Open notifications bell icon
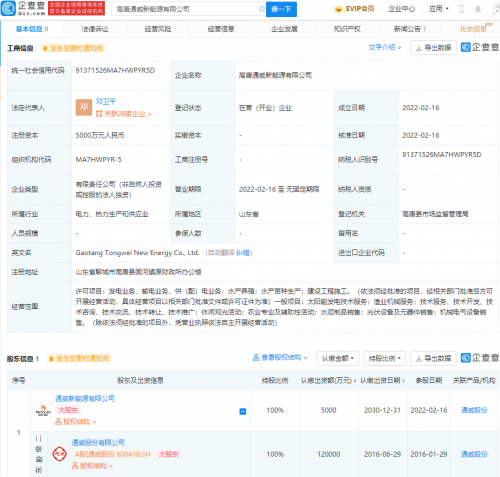 478,9
